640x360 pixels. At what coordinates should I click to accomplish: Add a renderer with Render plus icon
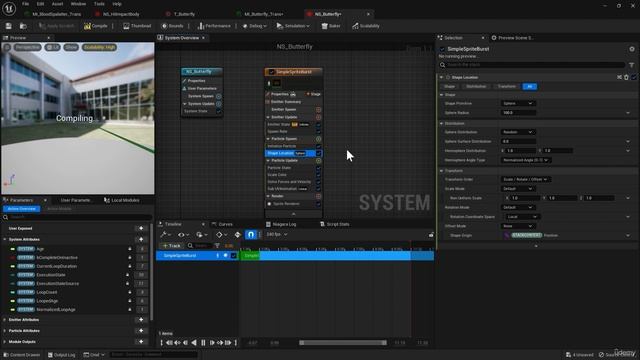(318, 196)
